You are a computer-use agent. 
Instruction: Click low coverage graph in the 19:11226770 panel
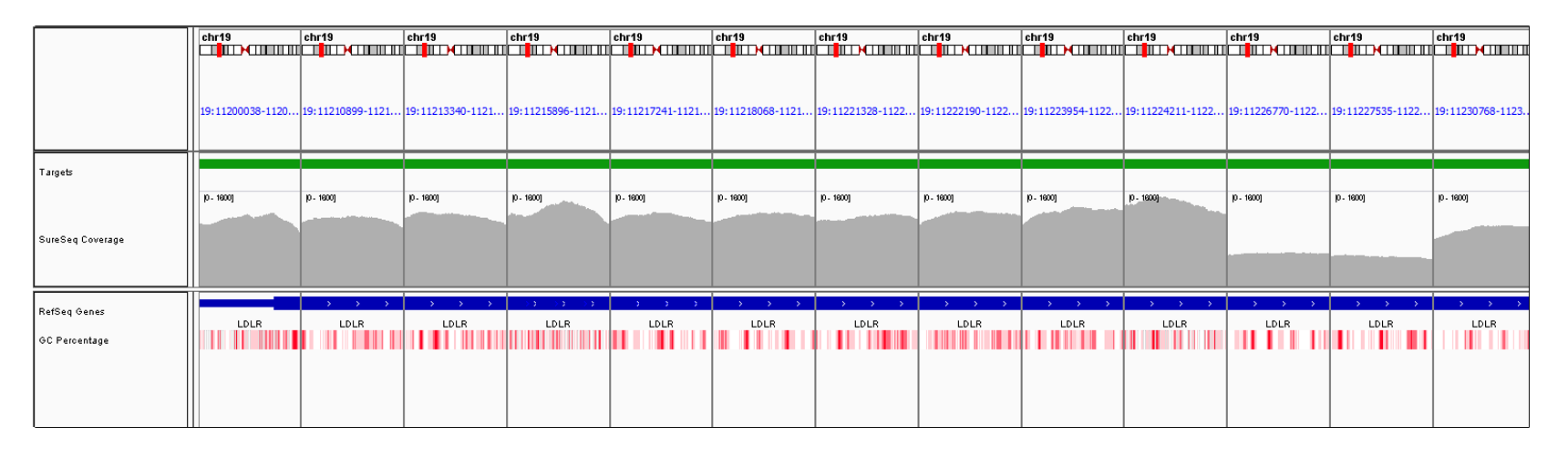click(x=1277, y=270)
